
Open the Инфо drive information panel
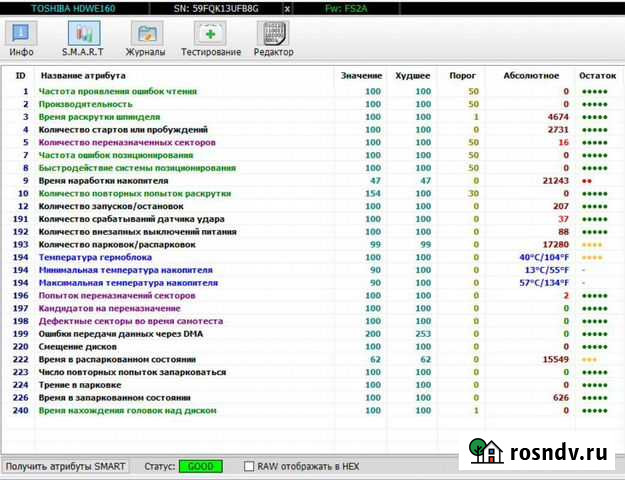(20, 40)
